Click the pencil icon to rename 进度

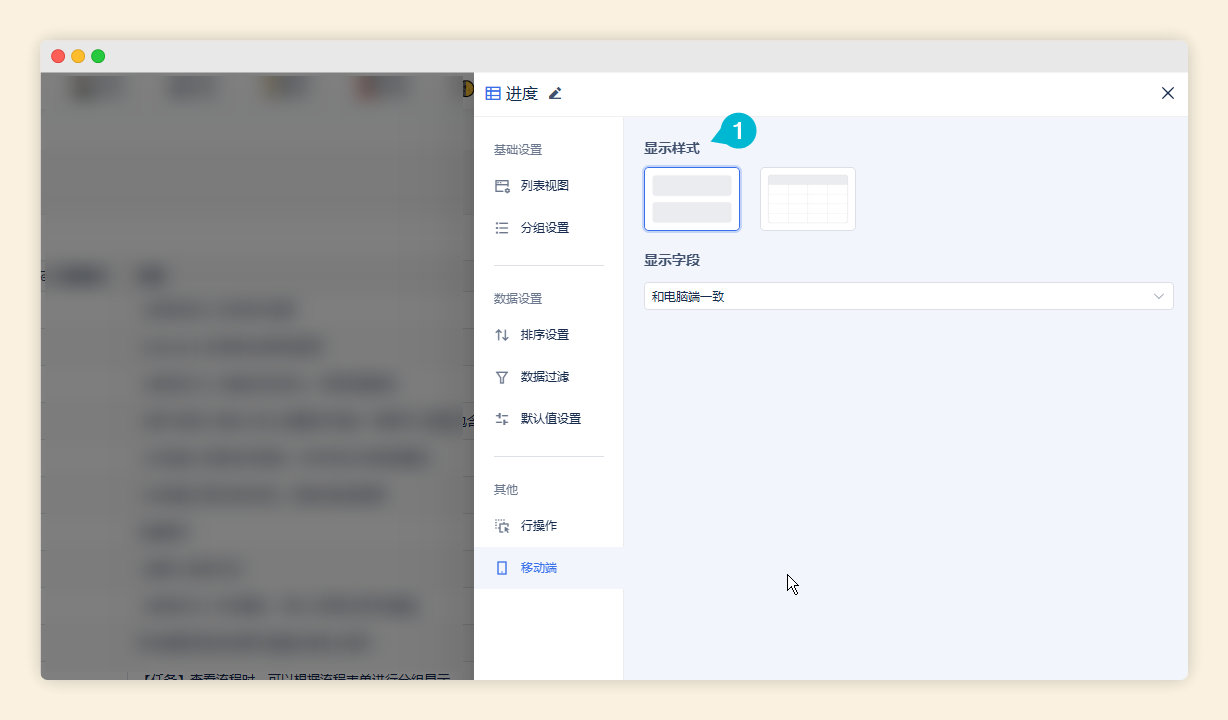pos(556,93)
